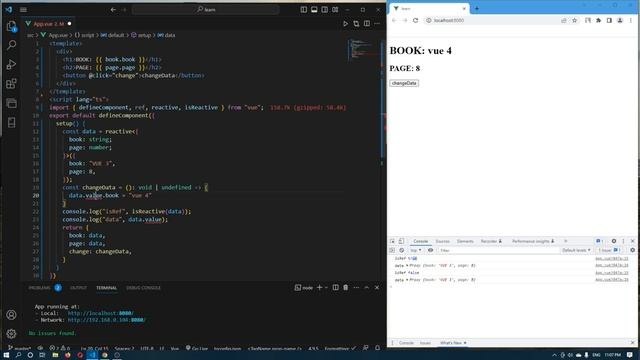
Task: Open the browser Extensions puzzle icon
Action: 598,20
